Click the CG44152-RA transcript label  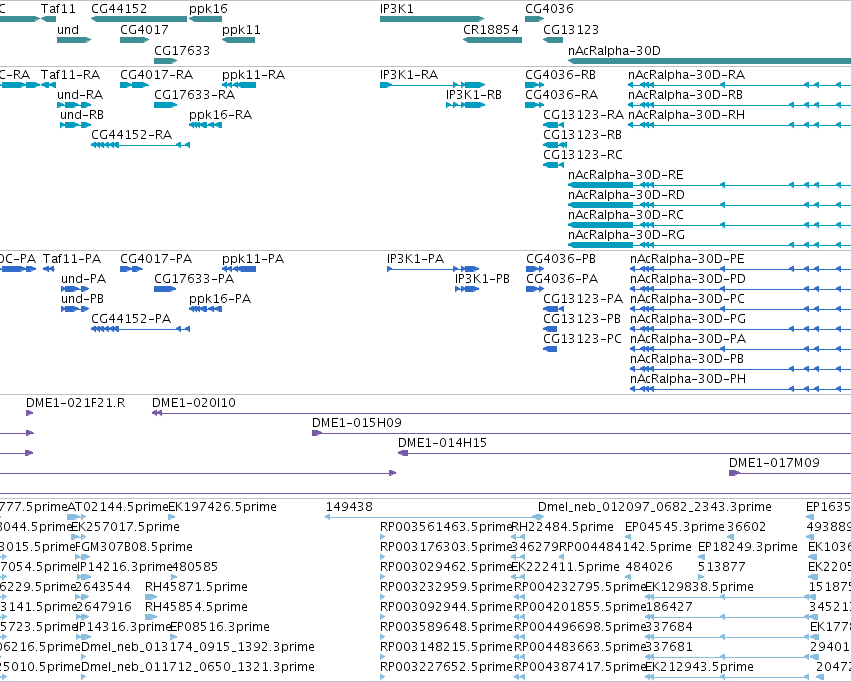point(131,135)
